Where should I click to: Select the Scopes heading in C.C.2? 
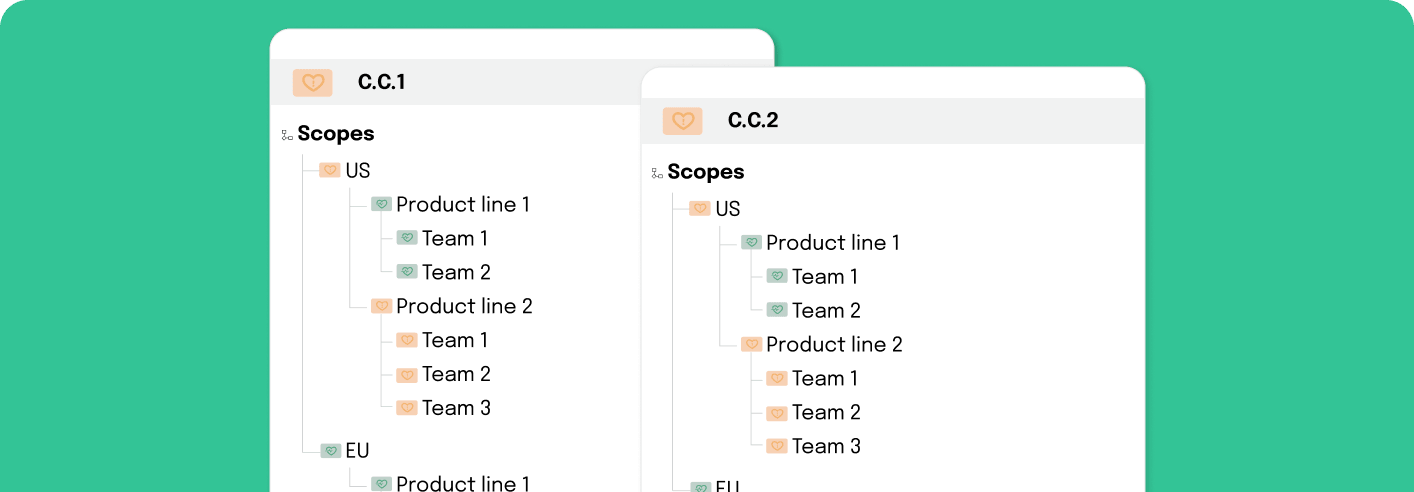706,172
